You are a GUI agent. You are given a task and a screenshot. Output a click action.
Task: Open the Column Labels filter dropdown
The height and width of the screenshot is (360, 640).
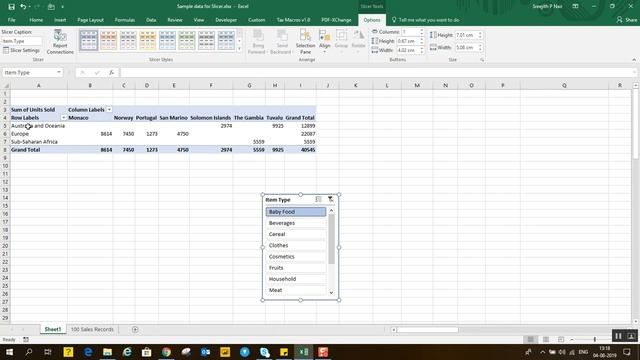(x=109, y=110)
